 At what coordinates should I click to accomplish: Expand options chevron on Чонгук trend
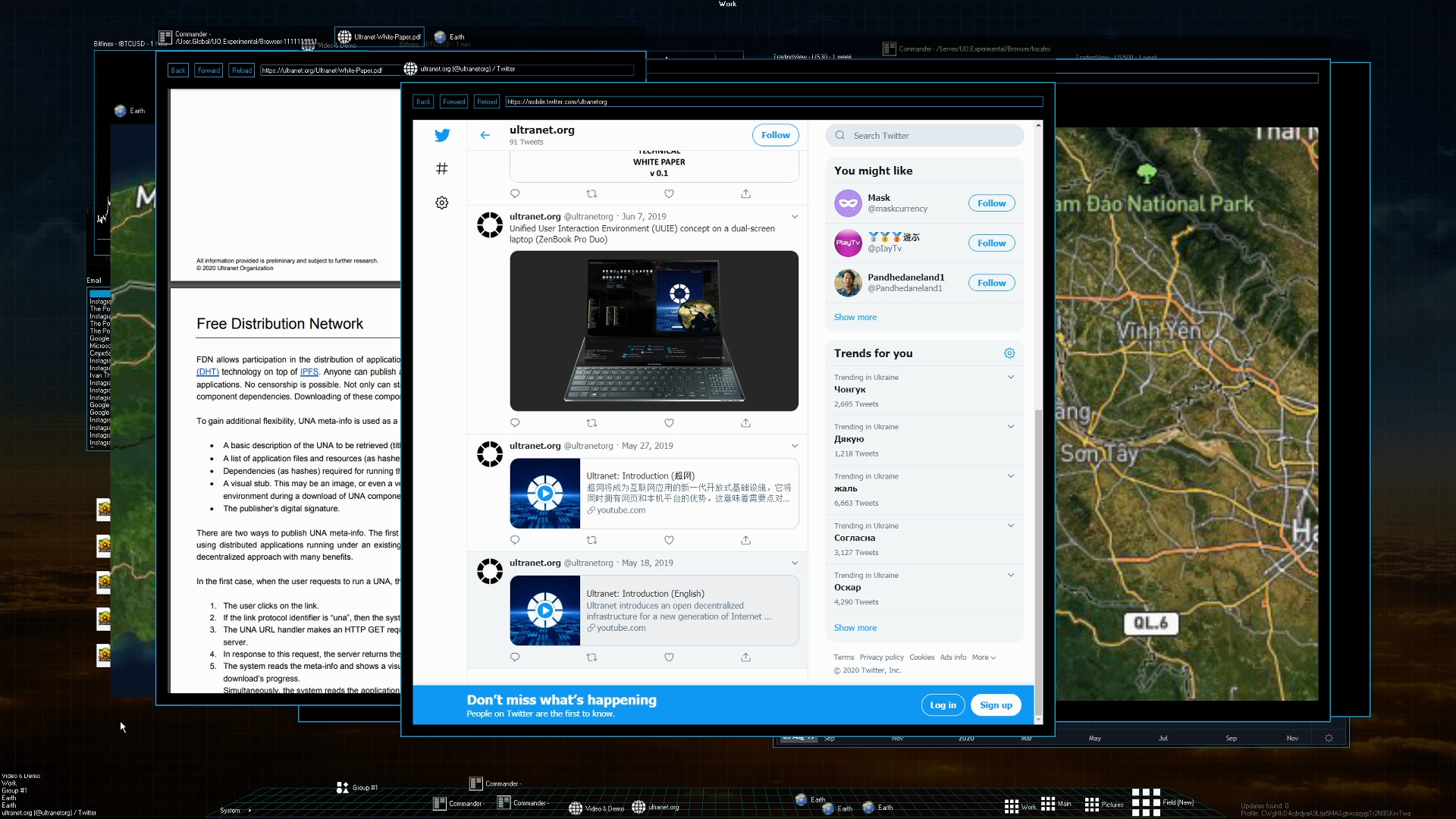(1012, 376)
